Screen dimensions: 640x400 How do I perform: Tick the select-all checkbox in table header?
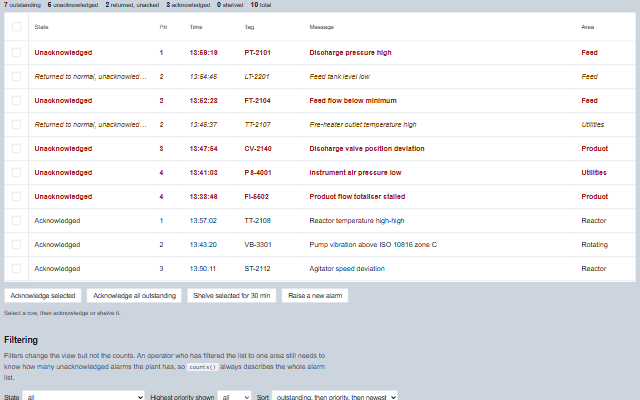tap(16, 27)
